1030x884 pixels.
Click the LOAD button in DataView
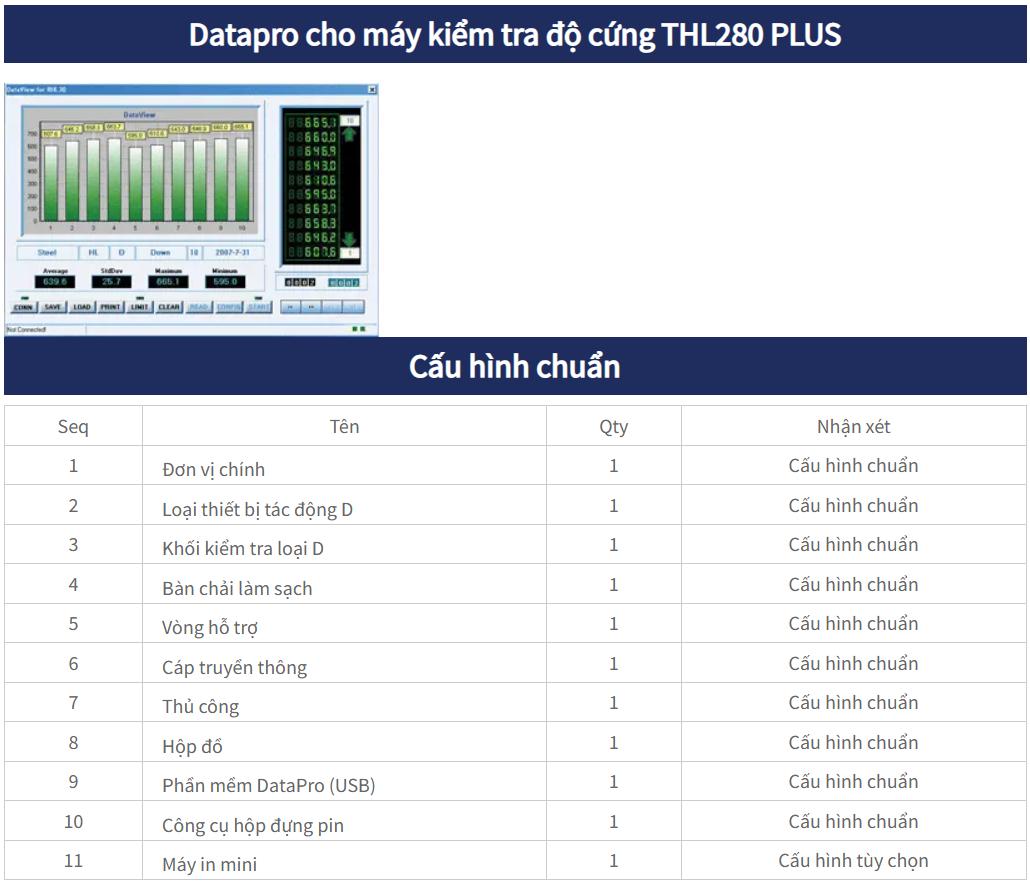82,307
